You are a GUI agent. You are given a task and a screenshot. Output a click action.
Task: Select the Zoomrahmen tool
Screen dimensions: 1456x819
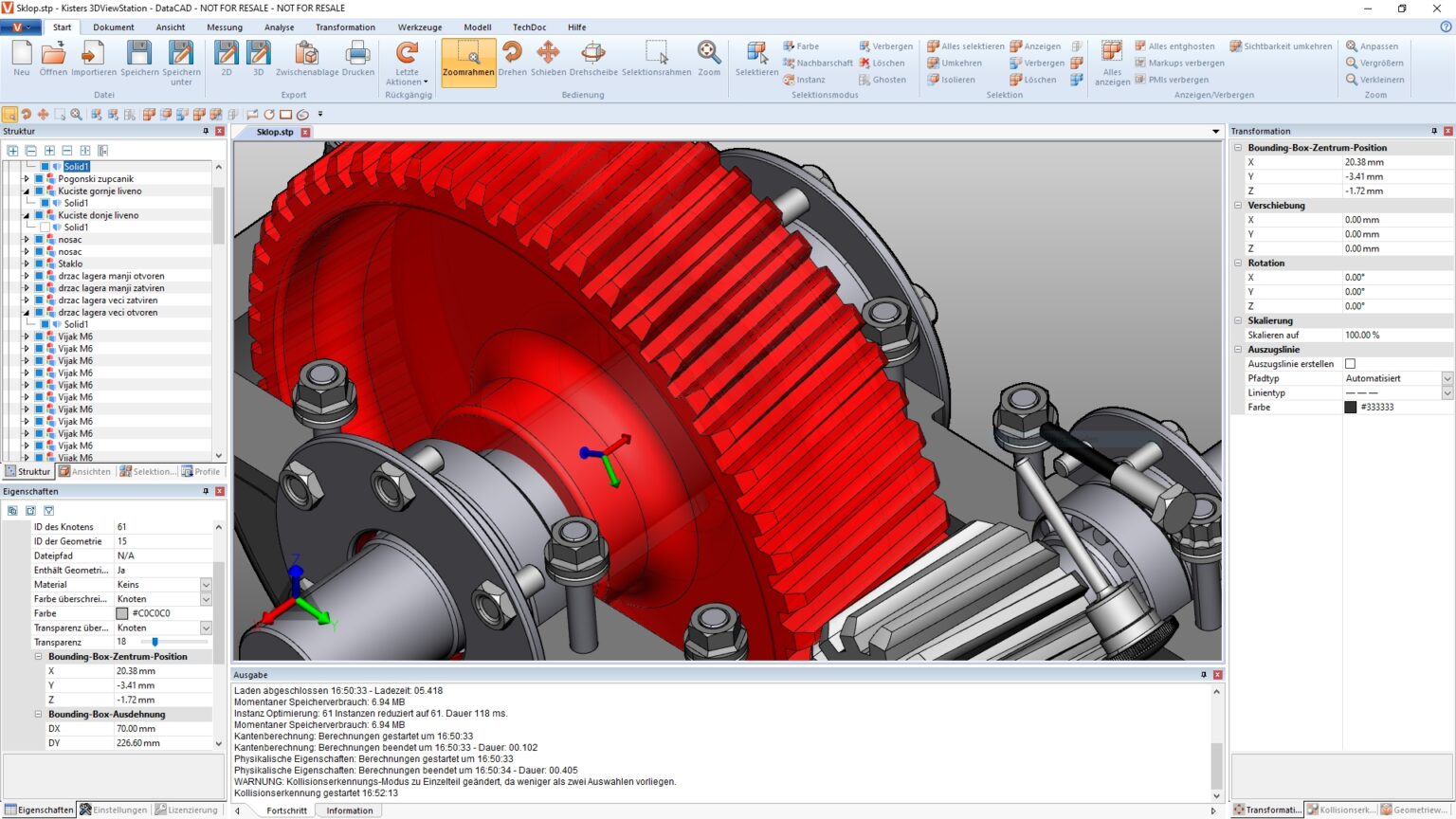467,63
